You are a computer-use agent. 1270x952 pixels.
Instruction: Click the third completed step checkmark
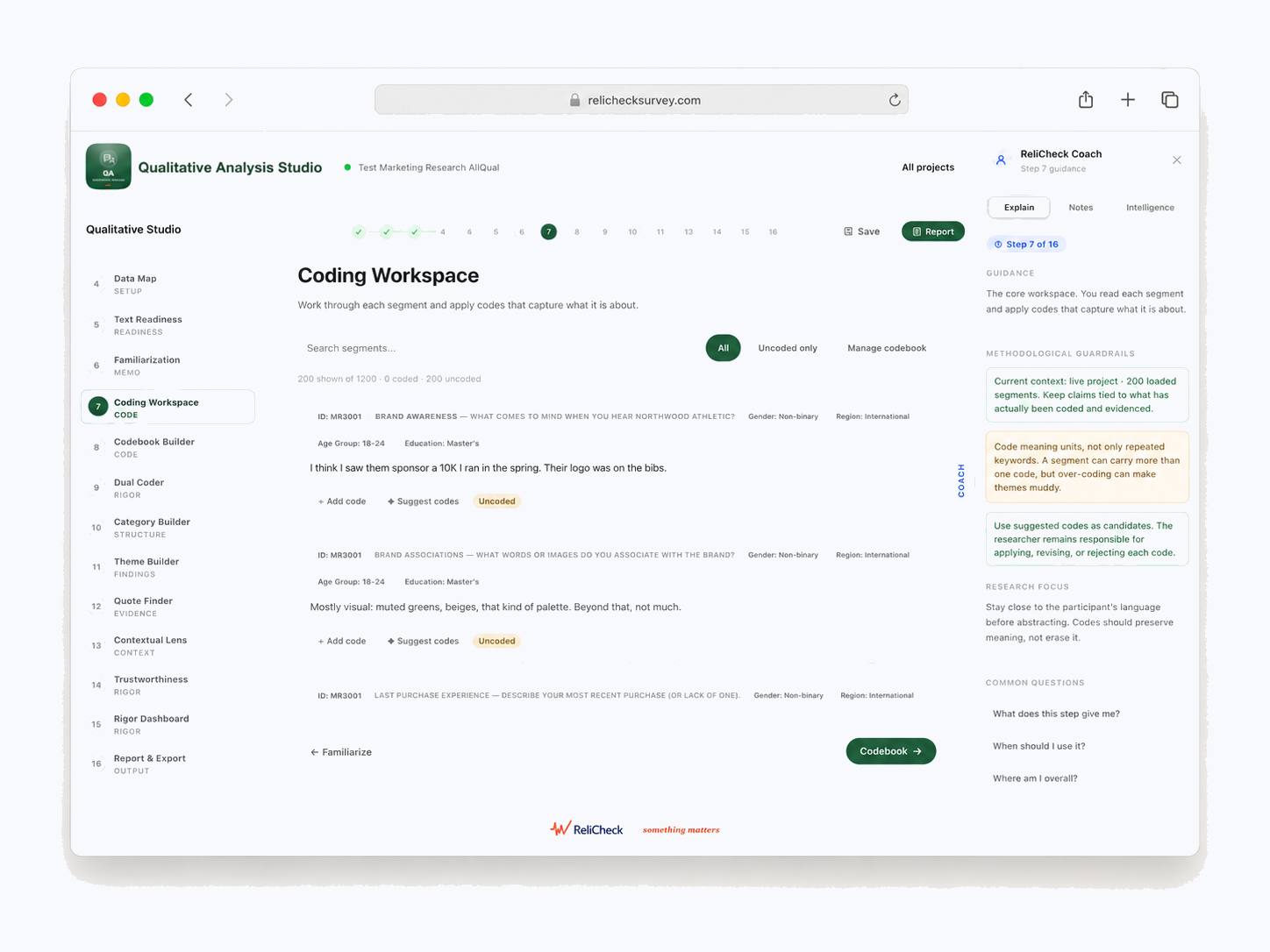point(415,232)
